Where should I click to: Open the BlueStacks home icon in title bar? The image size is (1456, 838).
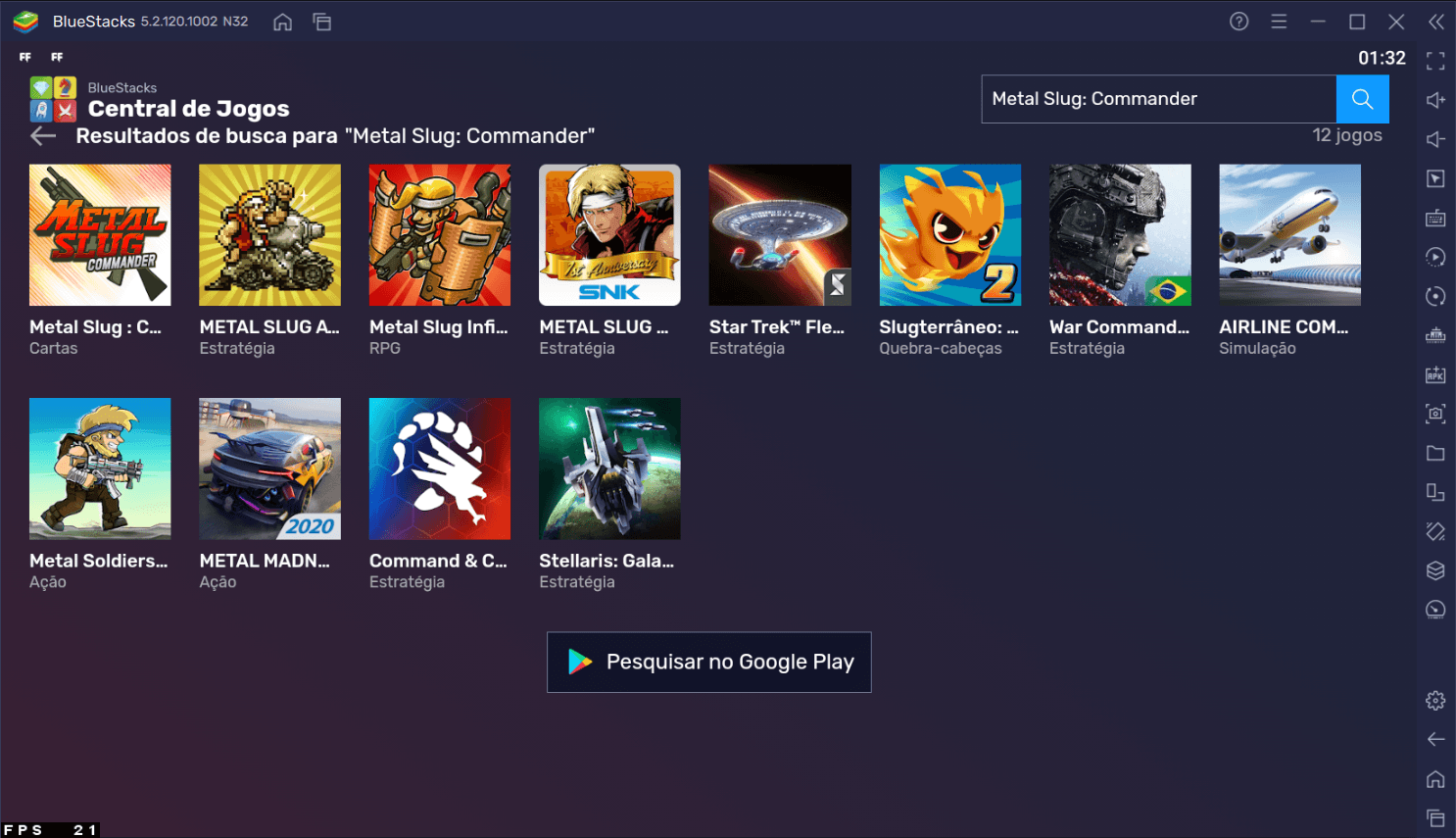pos(282,22)
